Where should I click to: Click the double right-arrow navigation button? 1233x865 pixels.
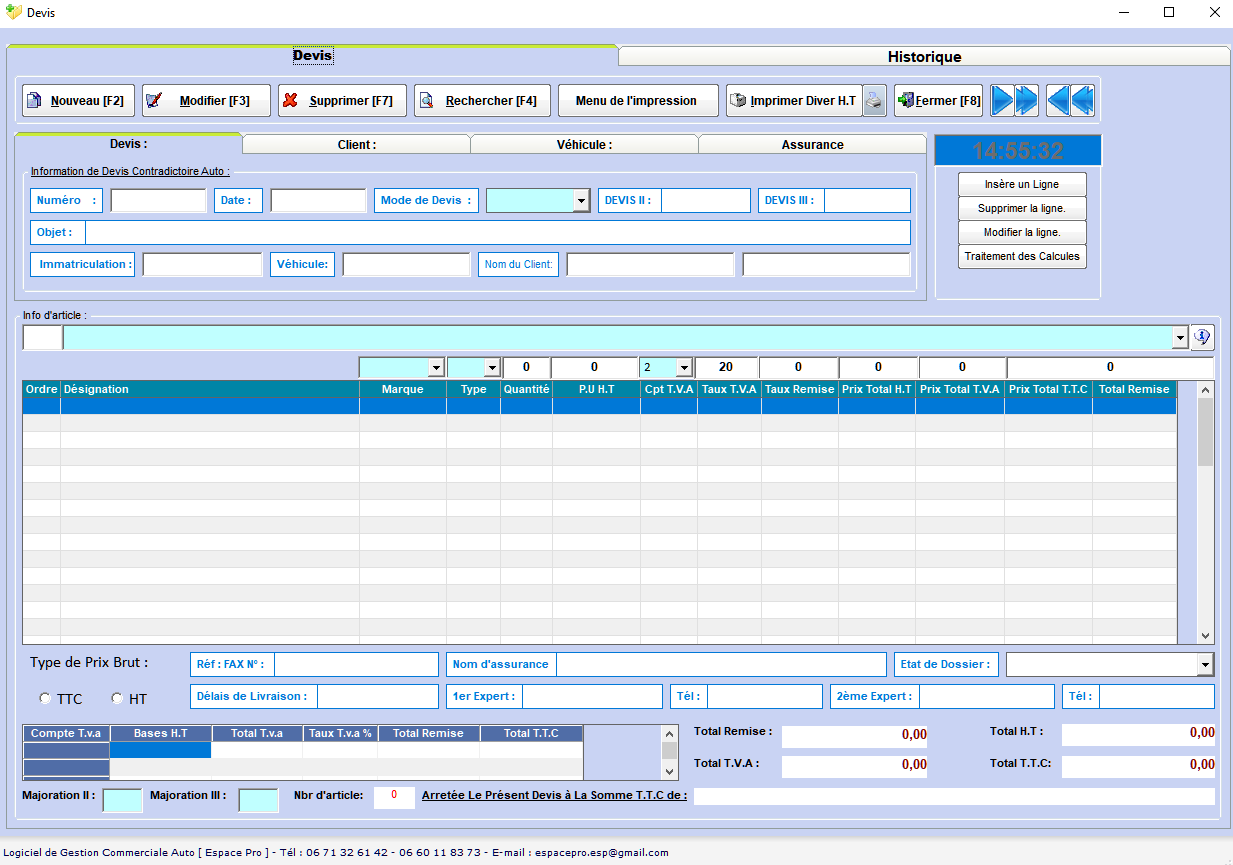click(1027, 101)
